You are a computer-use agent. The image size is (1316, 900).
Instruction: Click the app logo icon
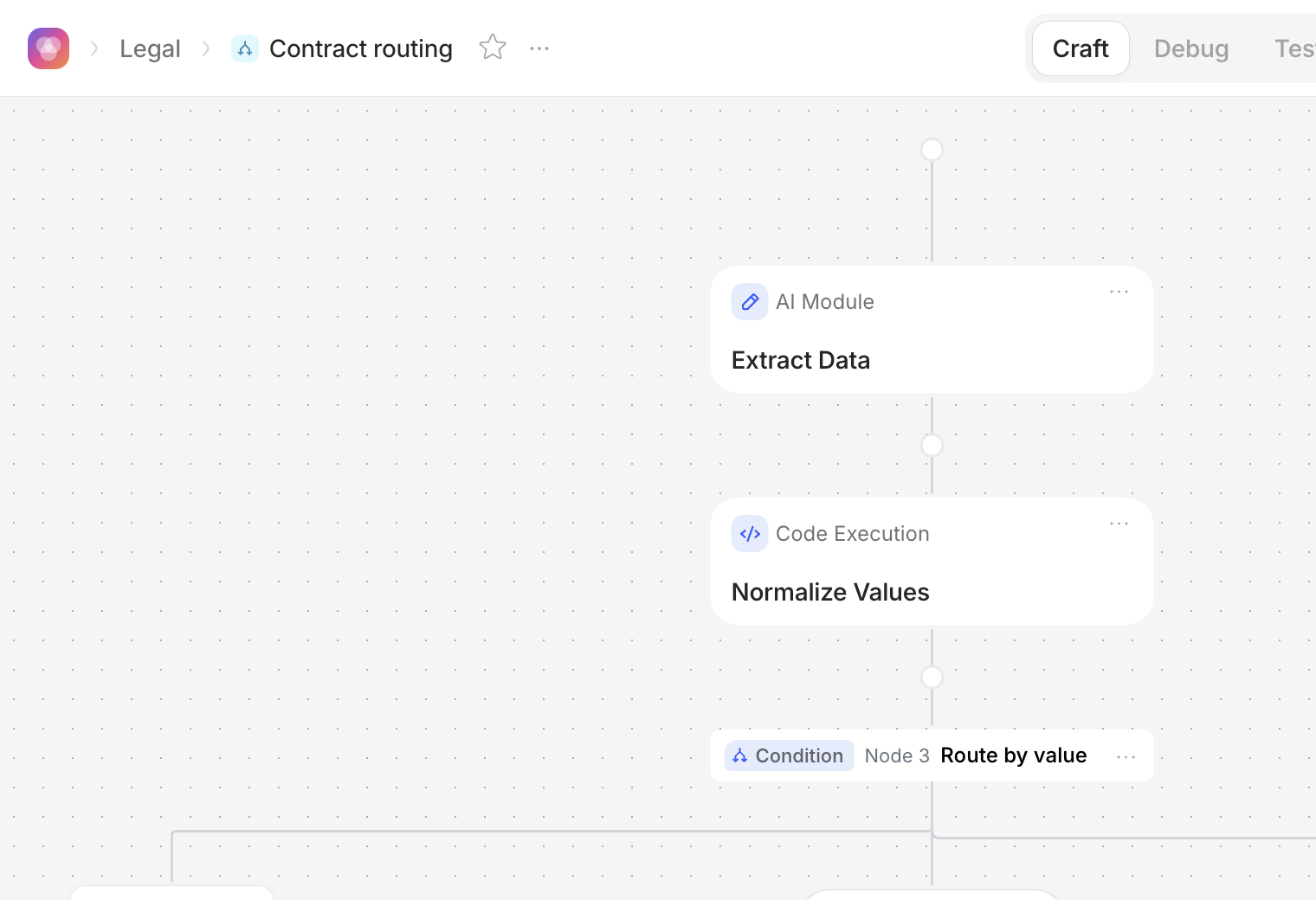[x=48, y=48]
